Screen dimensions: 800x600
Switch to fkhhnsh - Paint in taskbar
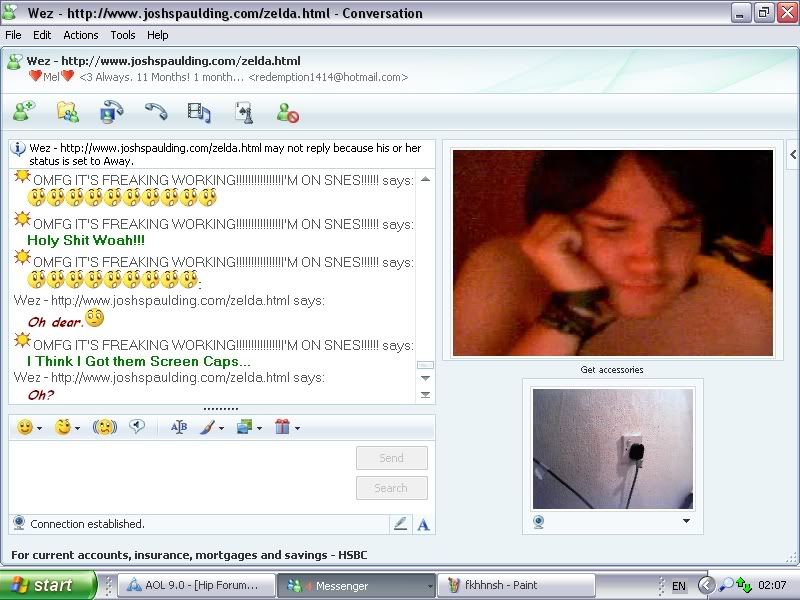coord(516,586)
